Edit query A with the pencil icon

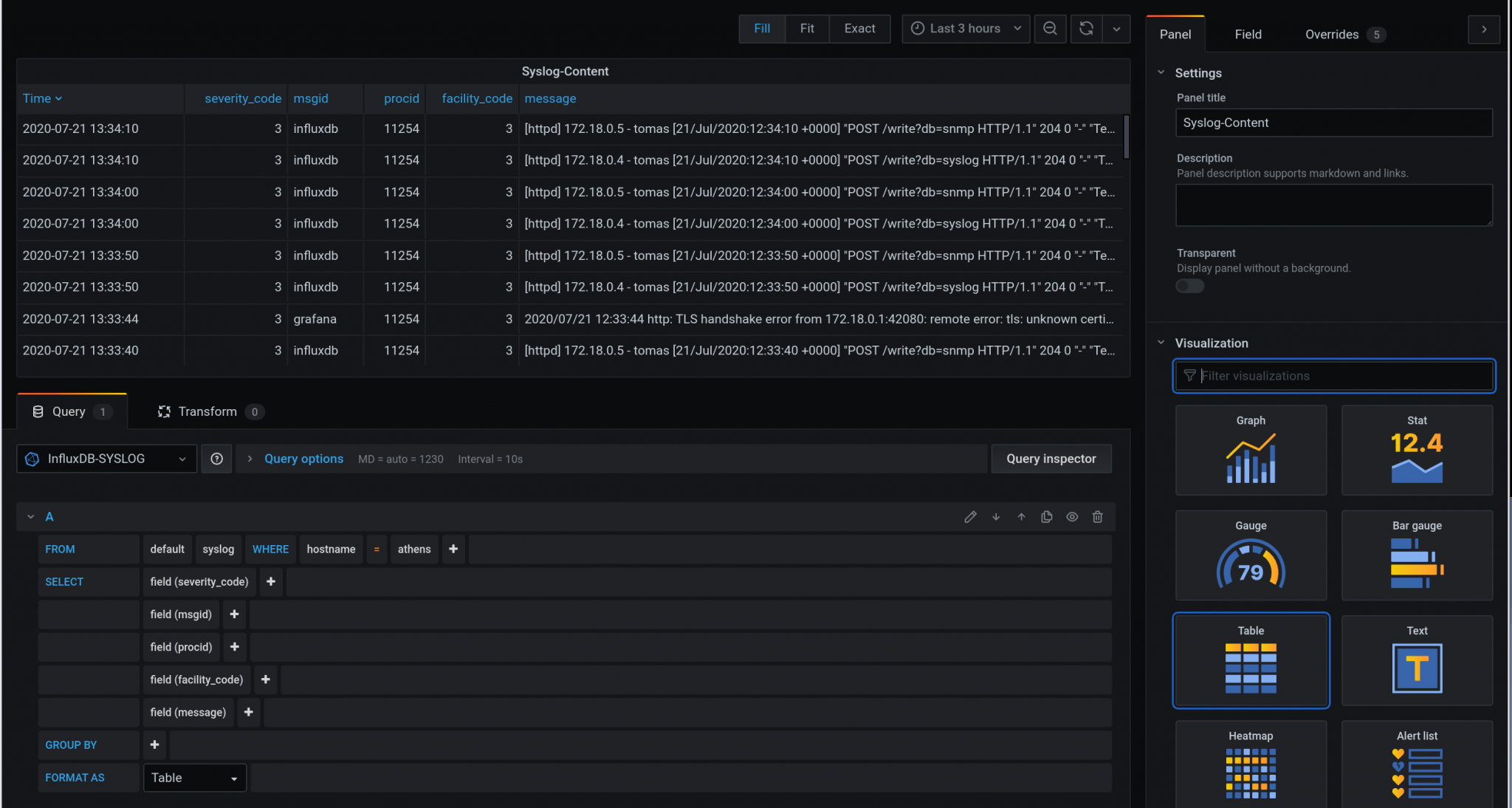pyautogui.click(x=970, y=516)
